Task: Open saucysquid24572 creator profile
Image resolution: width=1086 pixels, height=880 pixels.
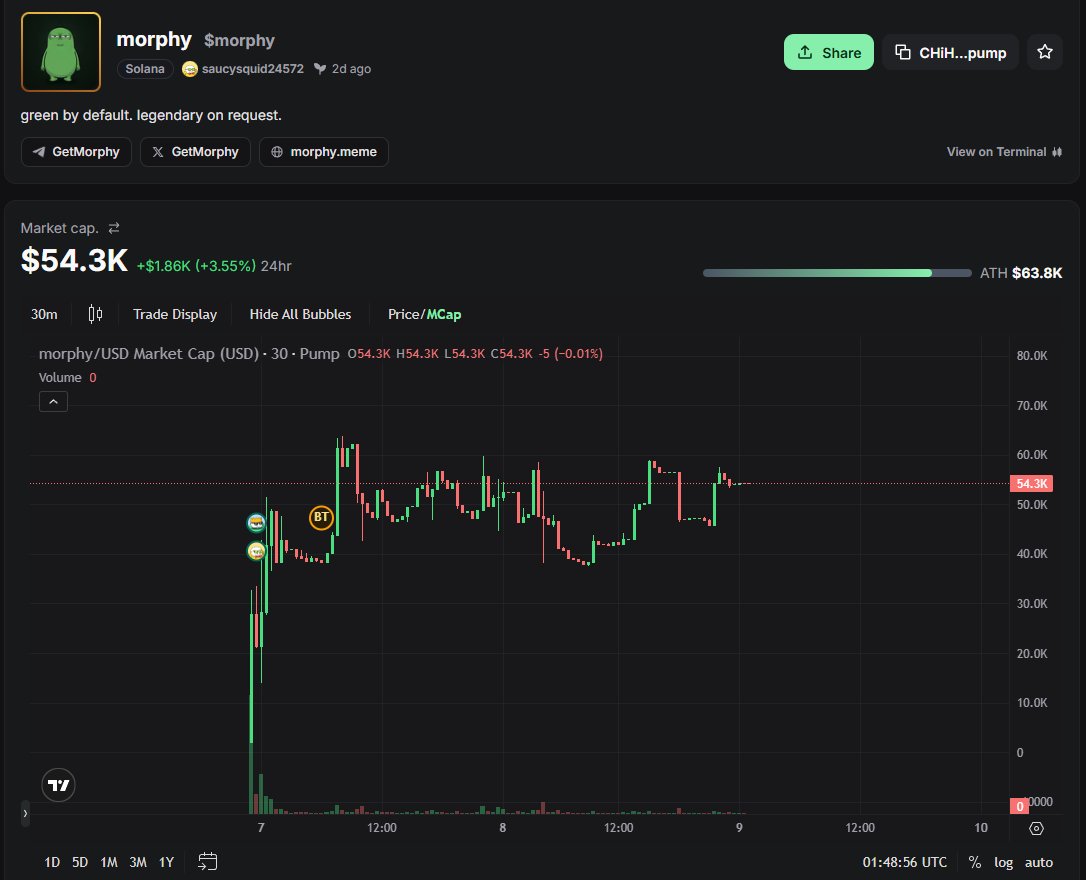Action: point(243,69)
